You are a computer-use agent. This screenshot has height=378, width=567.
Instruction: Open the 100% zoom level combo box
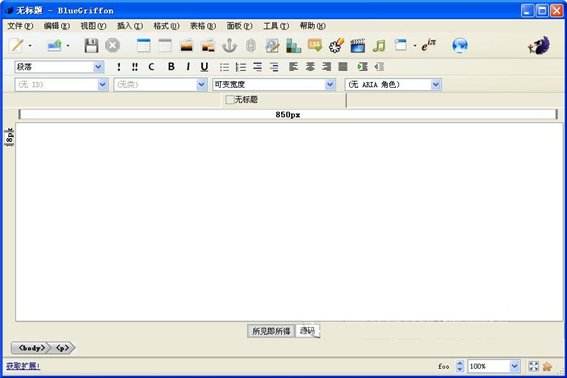point(493,366)
